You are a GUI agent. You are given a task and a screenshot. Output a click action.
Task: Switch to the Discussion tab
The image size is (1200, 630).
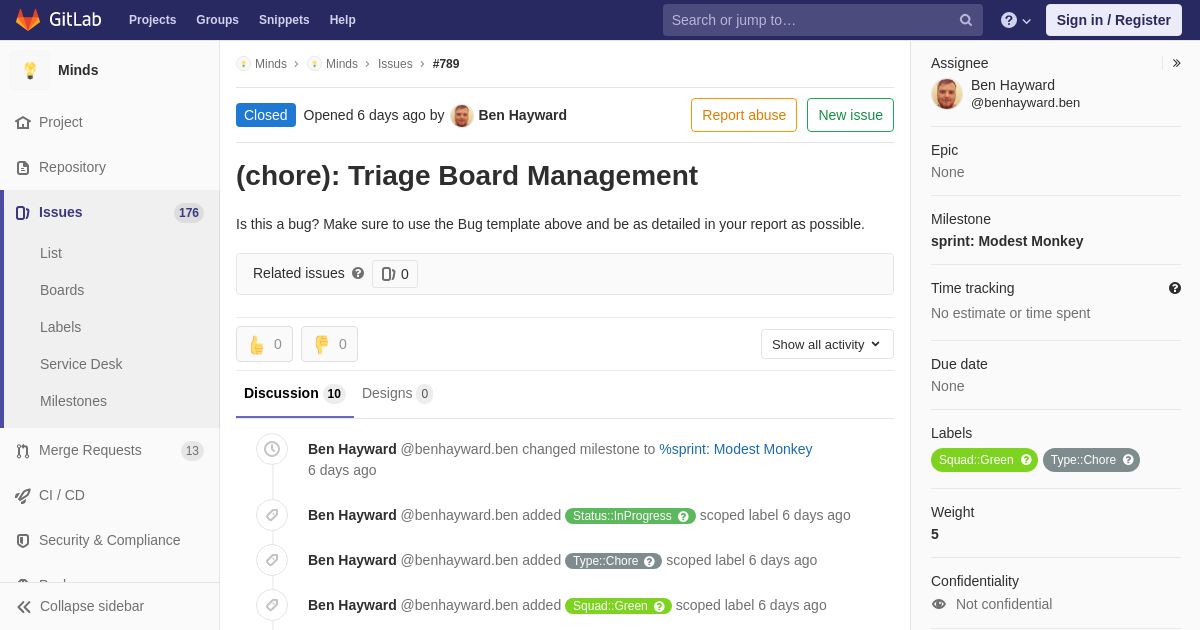pos(295,393)
